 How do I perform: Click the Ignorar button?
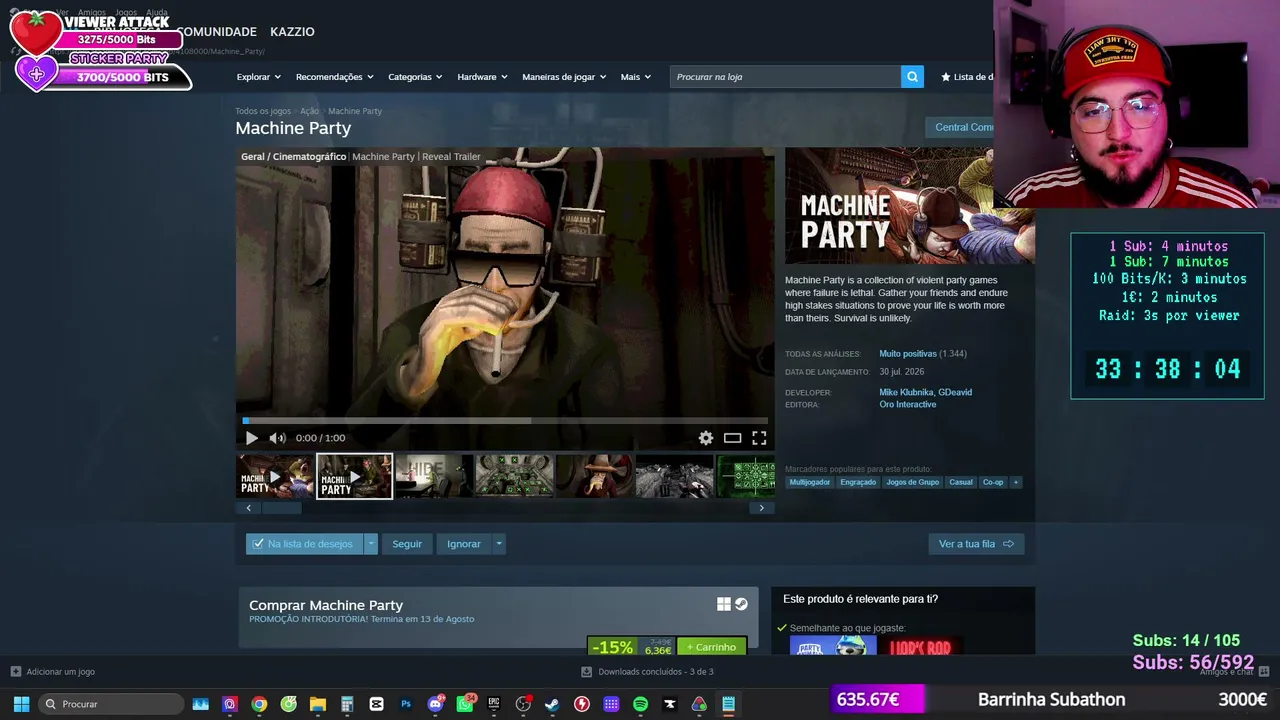[x=464, y=544]
